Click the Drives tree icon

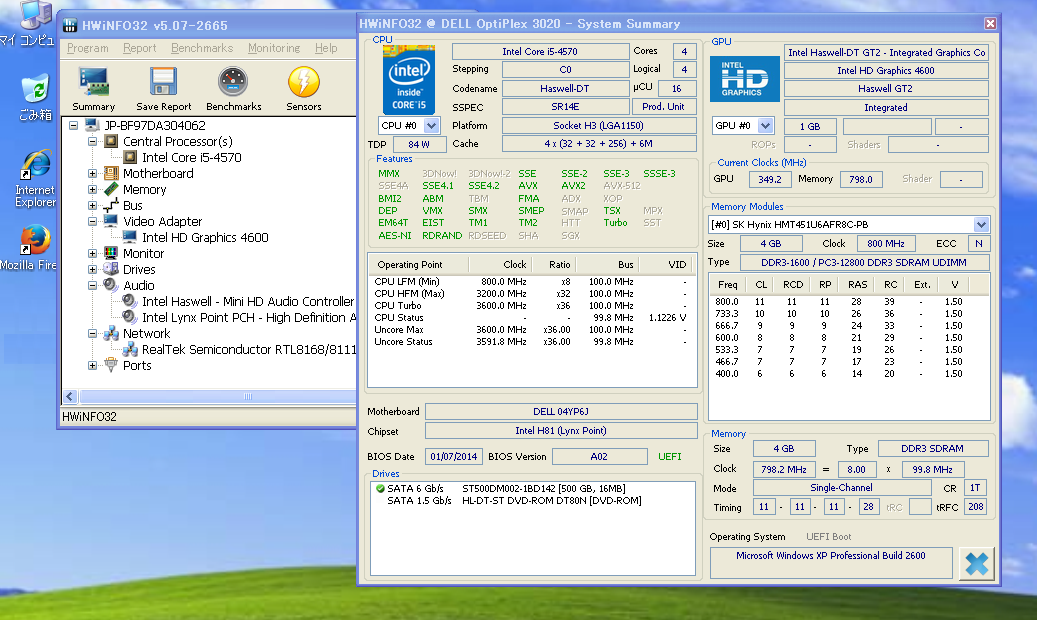tap(111, 269)
